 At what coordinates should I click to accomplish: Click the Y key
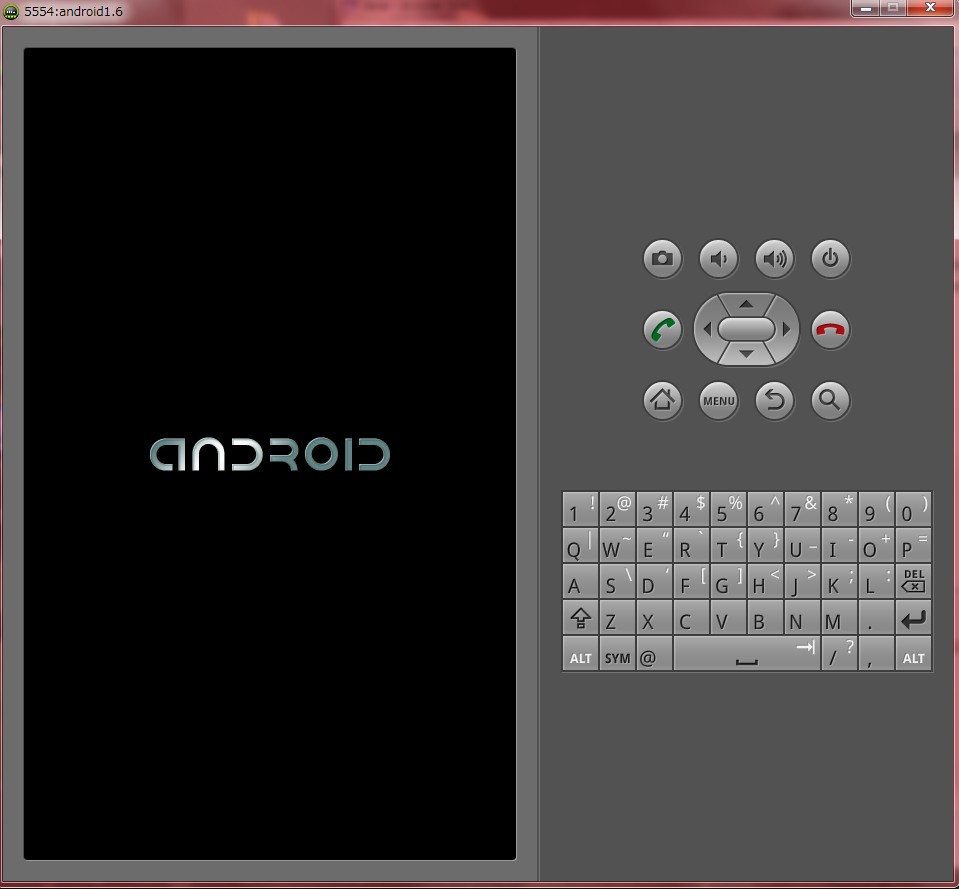[x=765, y=545]
